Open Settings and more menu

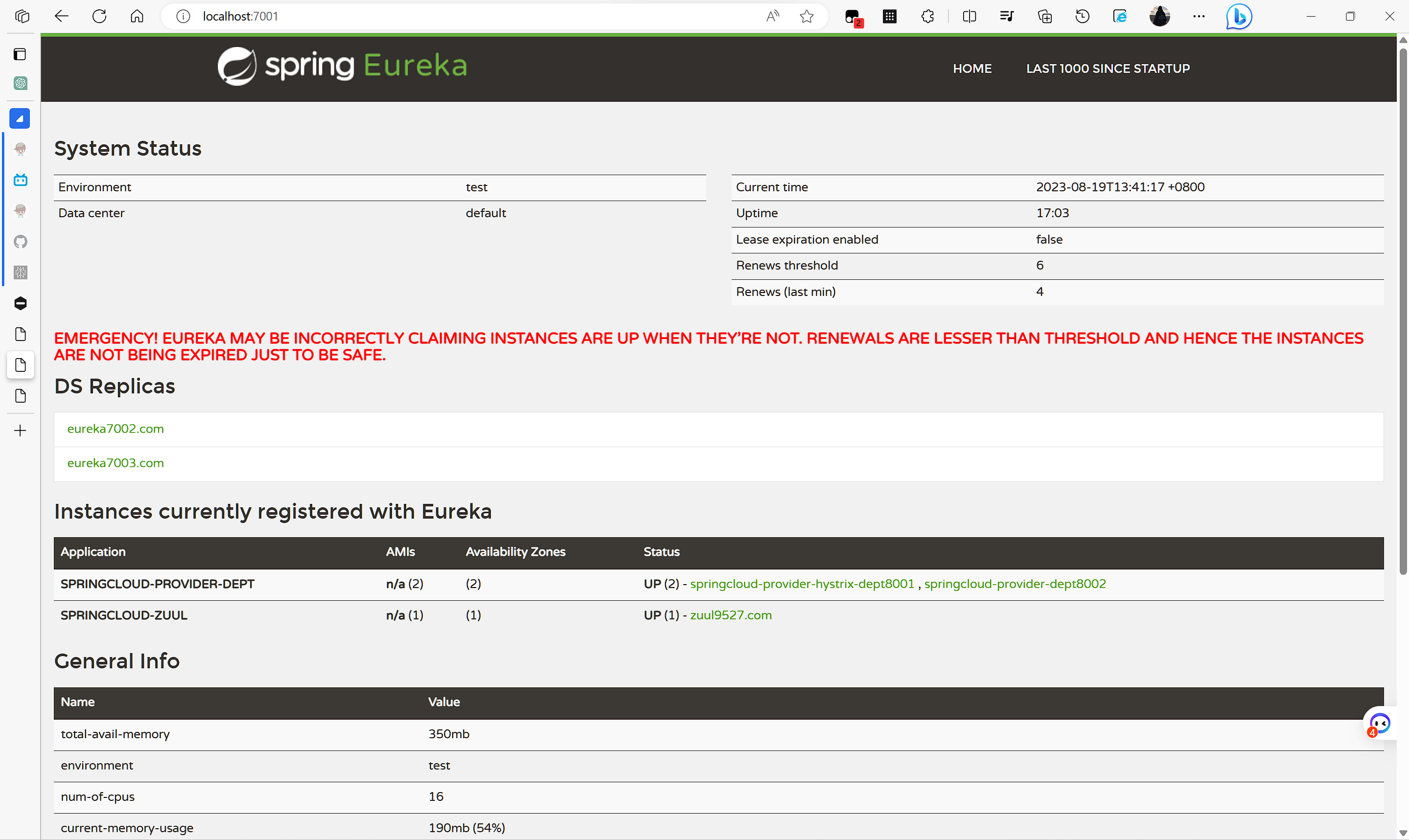1199,17
